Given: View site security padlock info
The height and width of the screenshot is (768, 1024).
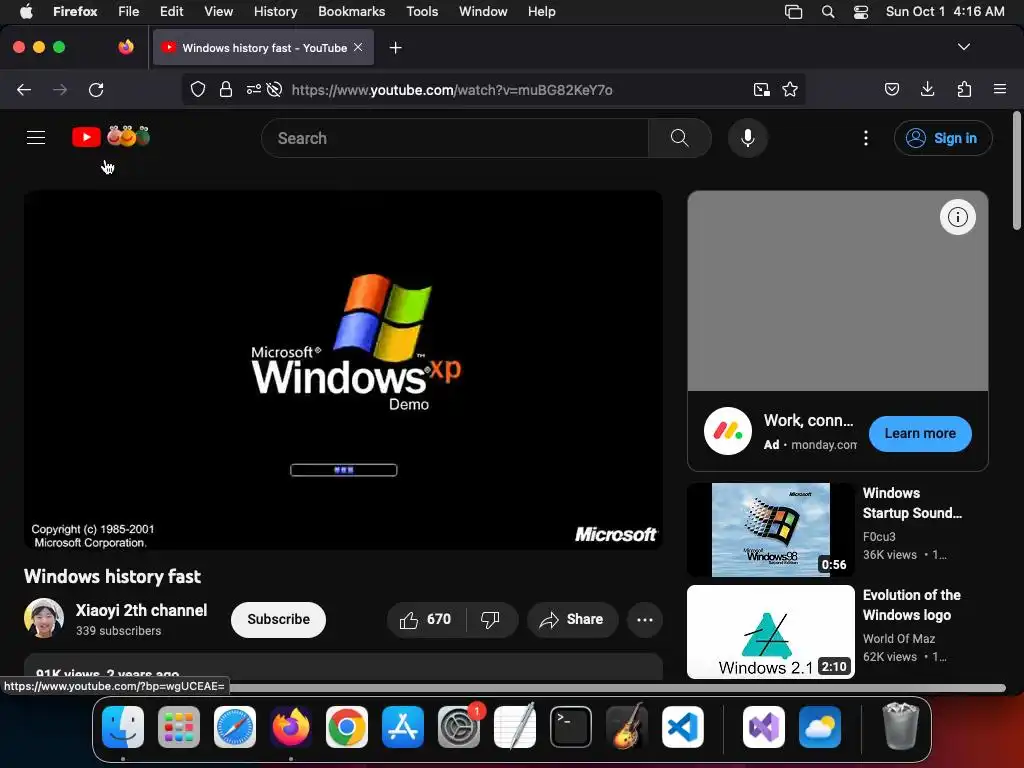Looking at the screenshot, I should click(226, 89).
